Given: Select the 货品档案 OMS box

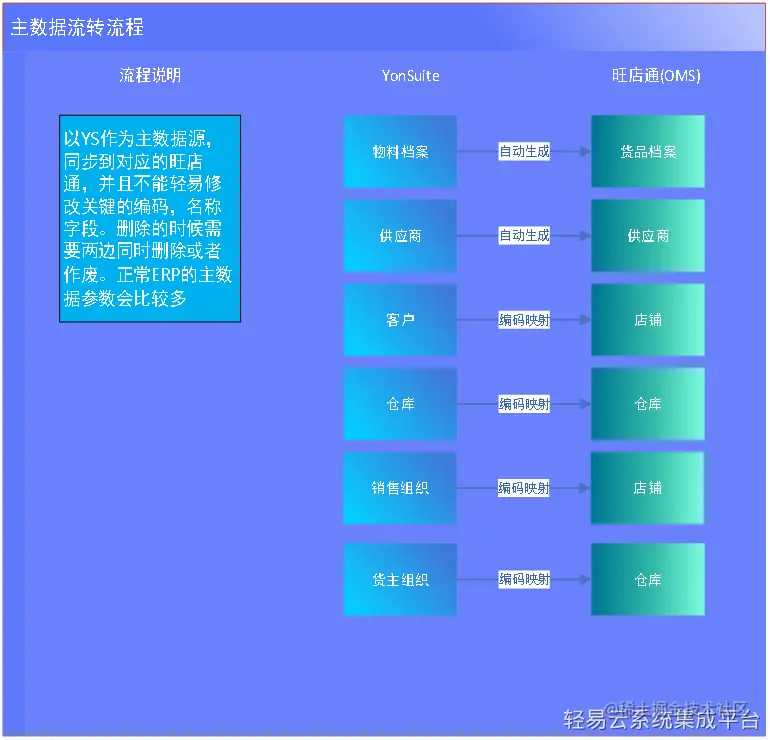Looking at the screenshot, I should 648,152.
